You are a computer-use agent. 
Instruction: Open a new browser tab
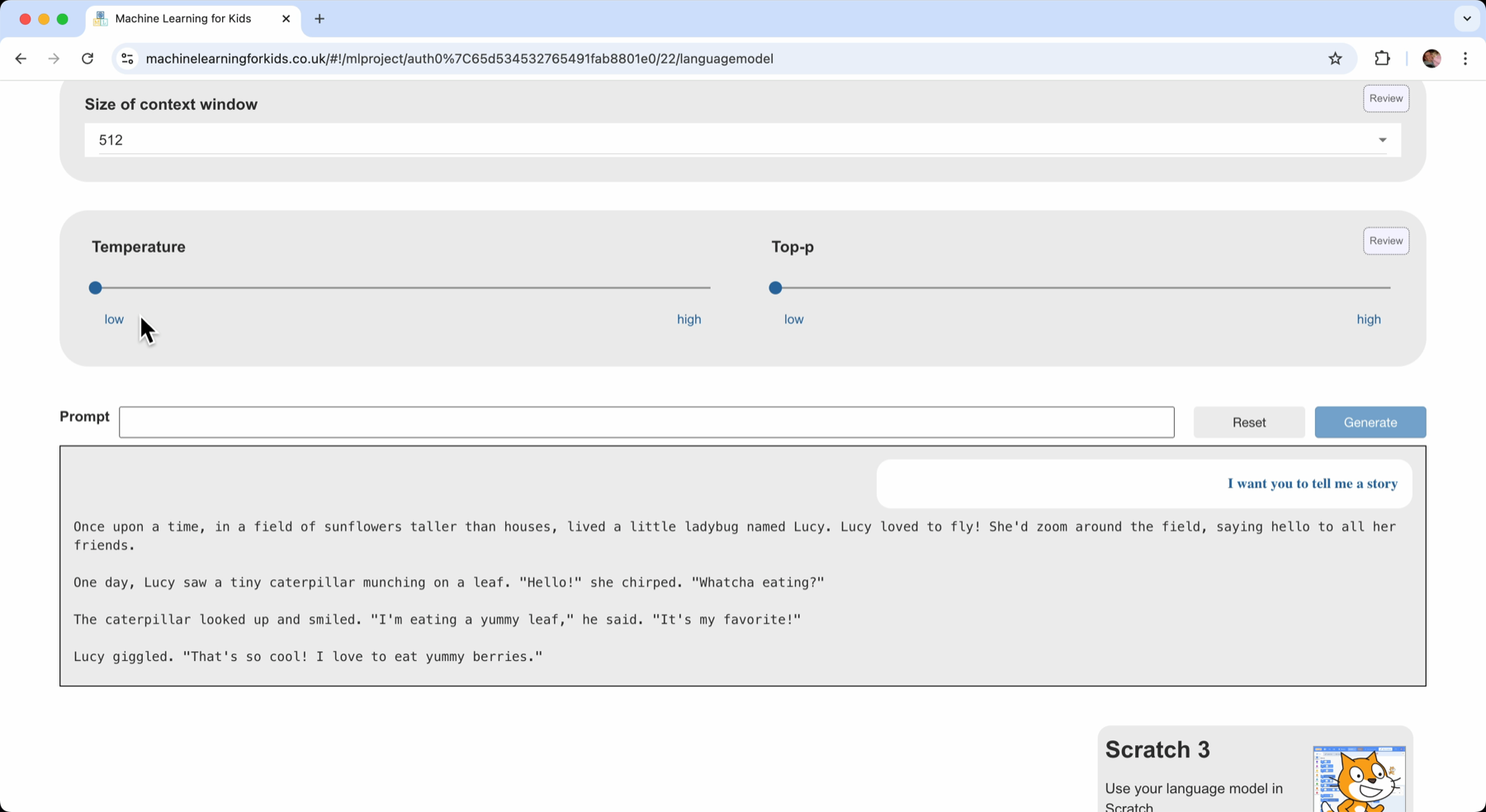click(x=319, y=18)
